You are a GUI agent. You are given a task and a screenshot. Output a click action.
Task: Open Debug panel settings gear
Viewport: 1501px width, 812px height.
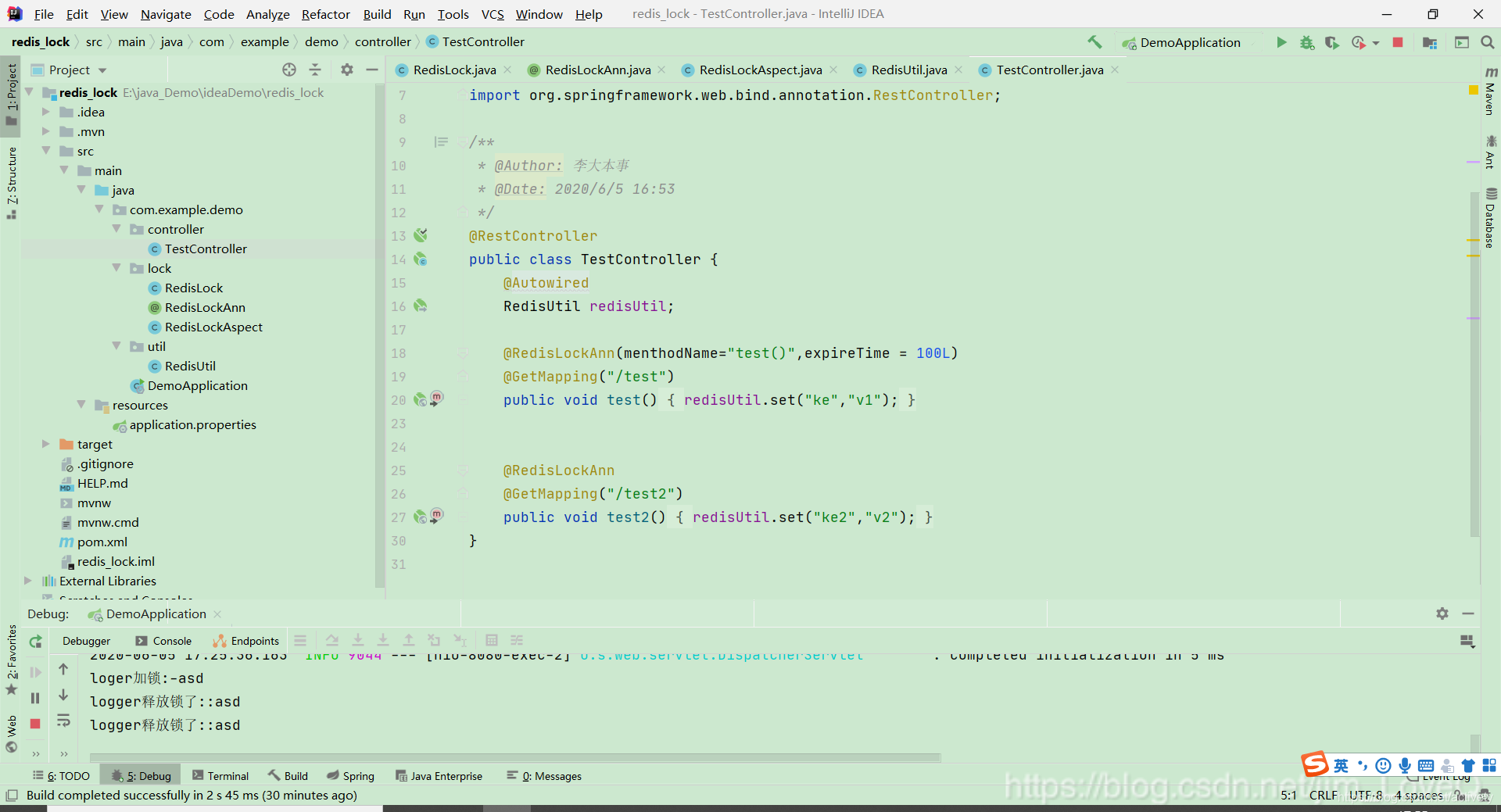[1442, 613]
